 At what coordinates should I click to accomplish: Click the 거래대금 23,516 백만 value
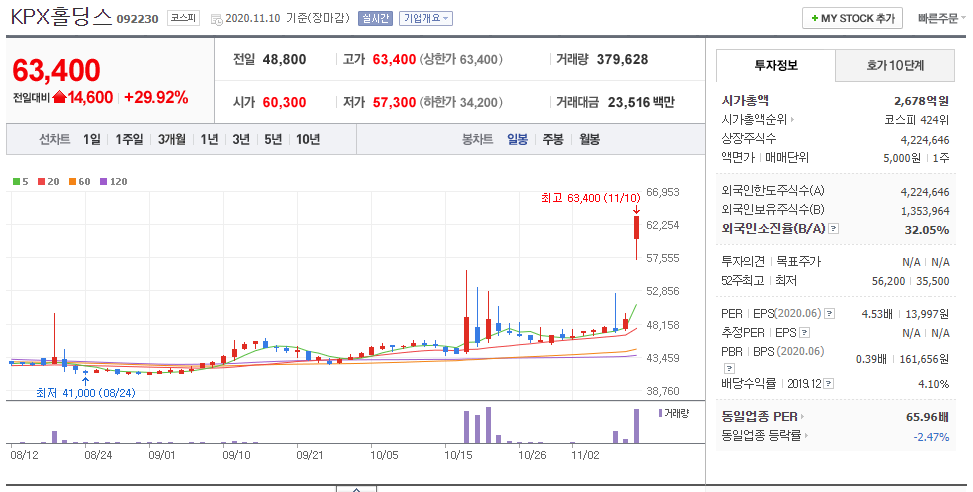[641, 102]
